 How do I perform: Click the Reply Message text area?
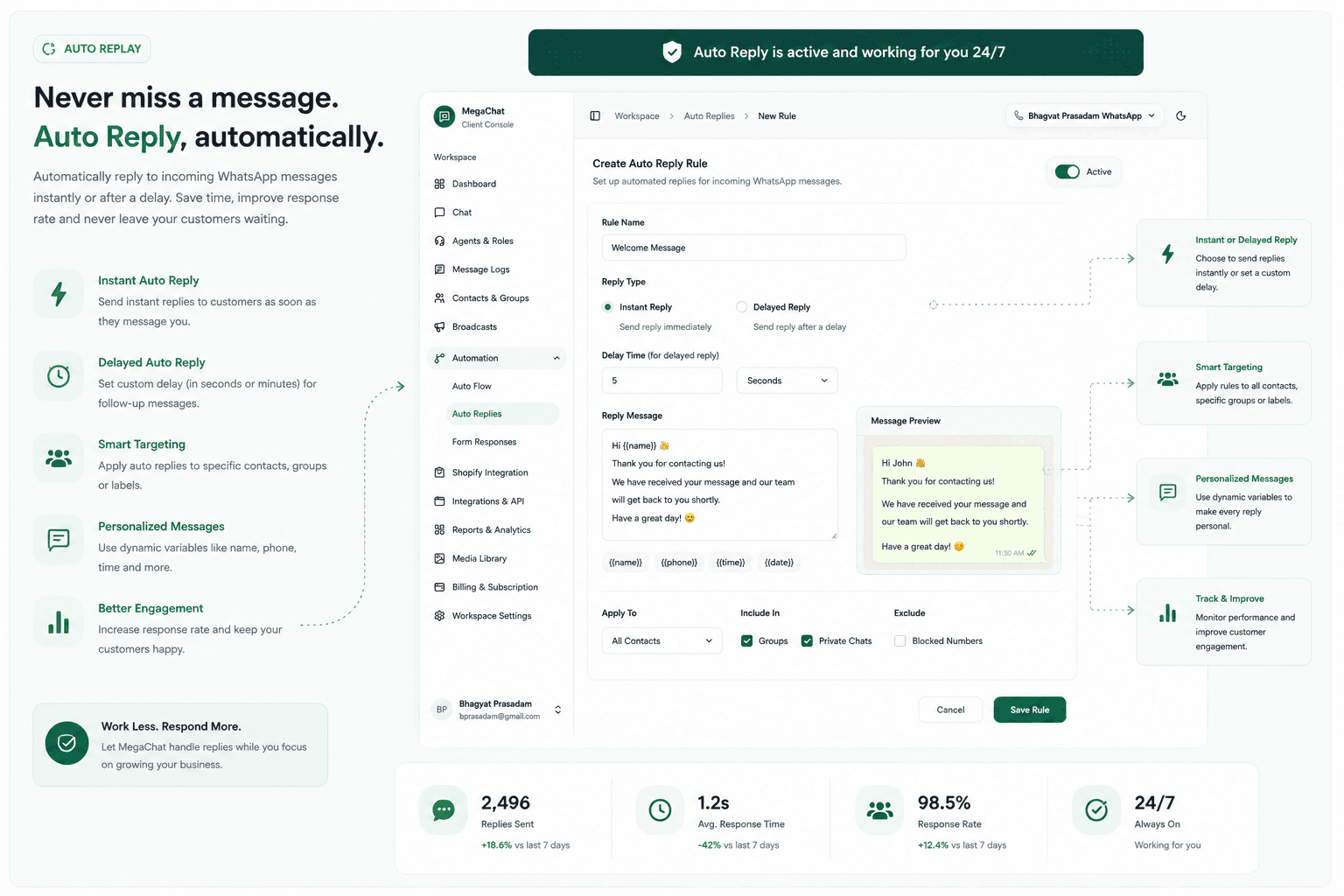pyautogui.click(x=720, y=485)
